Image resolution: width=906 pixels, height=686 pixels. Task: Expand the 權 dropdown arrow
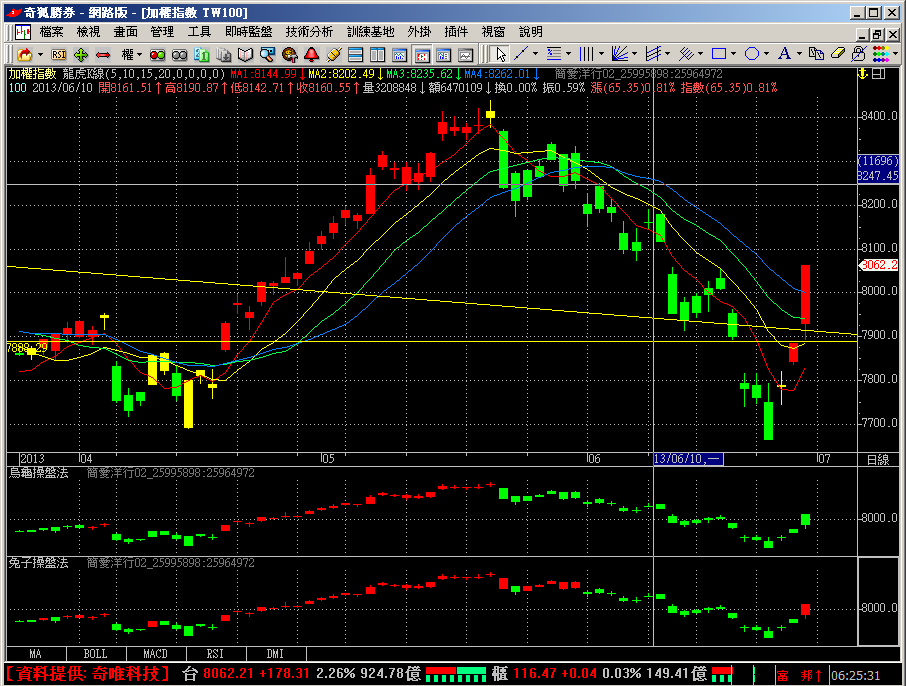(x=139, y=54)
